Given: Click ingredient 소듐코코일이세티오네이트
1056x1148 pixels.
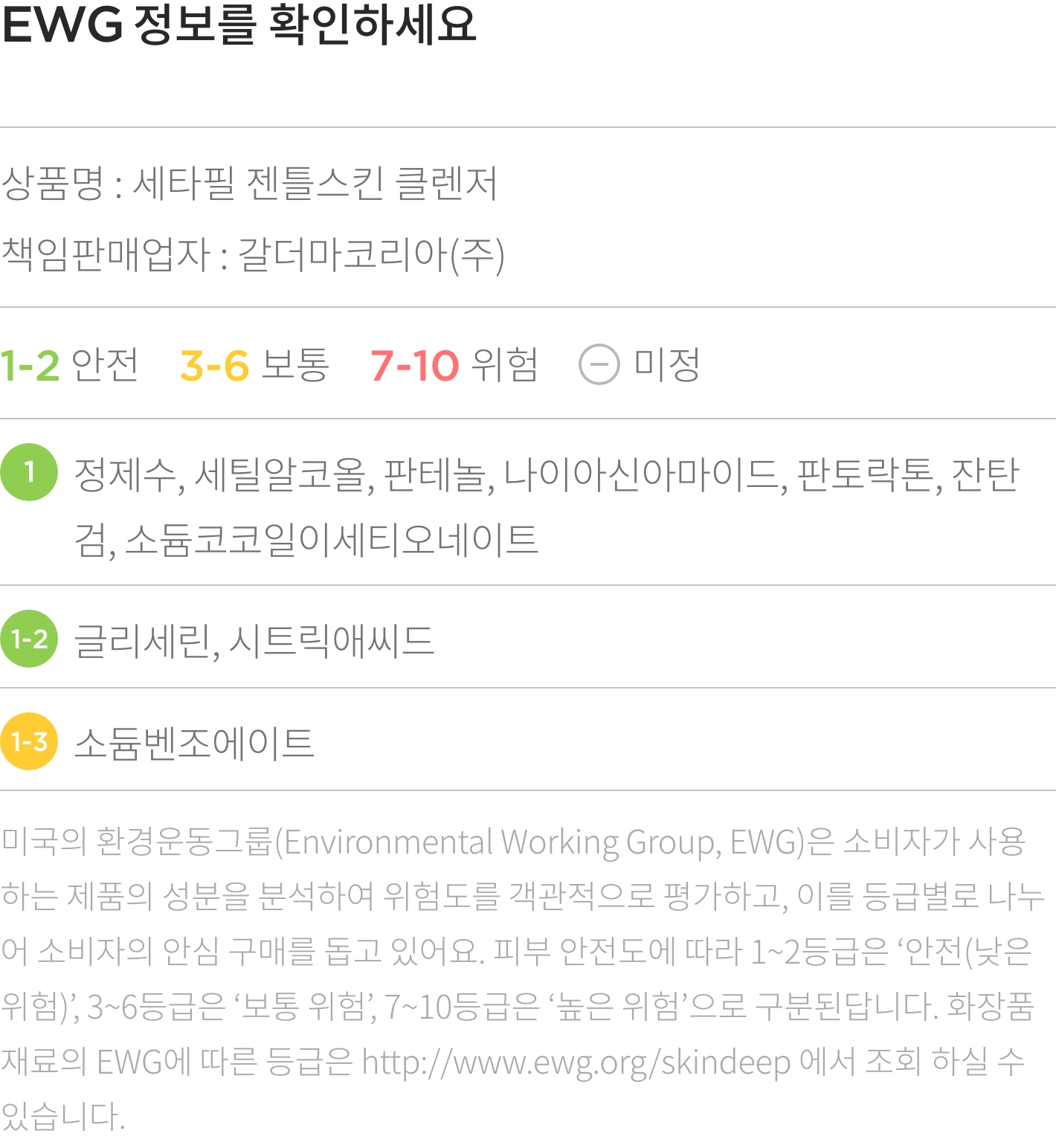Looking at the screenshot, I should (x=332, y=541).
